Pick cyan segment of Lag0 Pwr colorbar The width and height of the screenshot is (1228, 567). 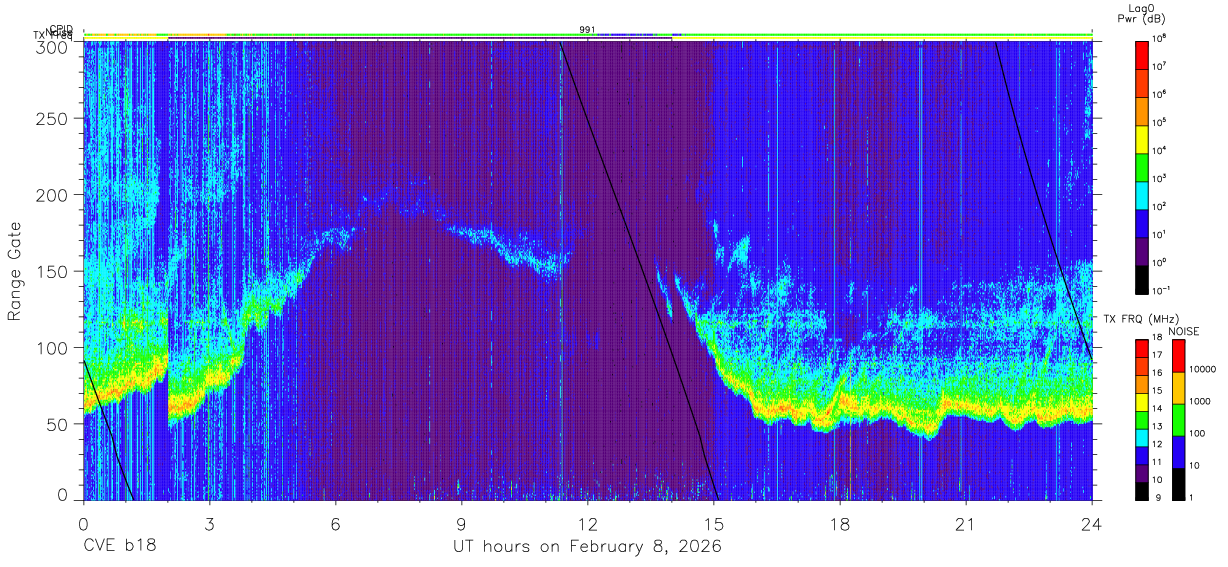click(1141, 194)
